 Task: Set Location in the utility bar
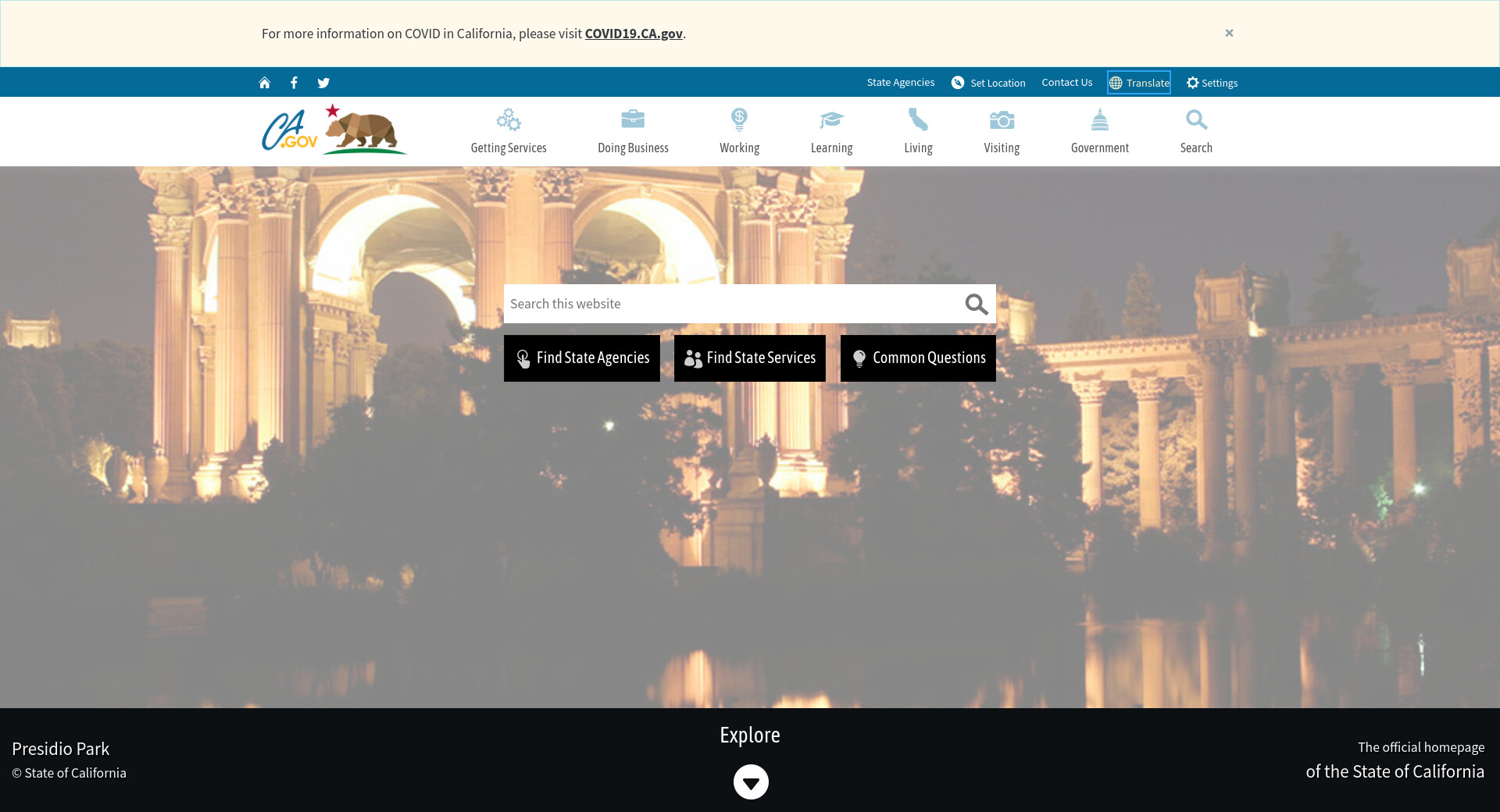988,83
